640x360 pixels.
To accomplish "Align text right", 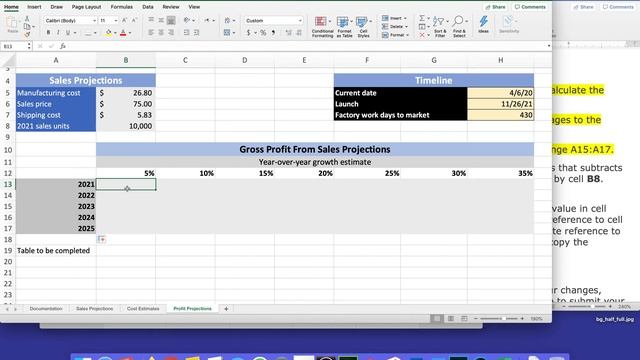I will pyautogui.click(x=171, y=33).
